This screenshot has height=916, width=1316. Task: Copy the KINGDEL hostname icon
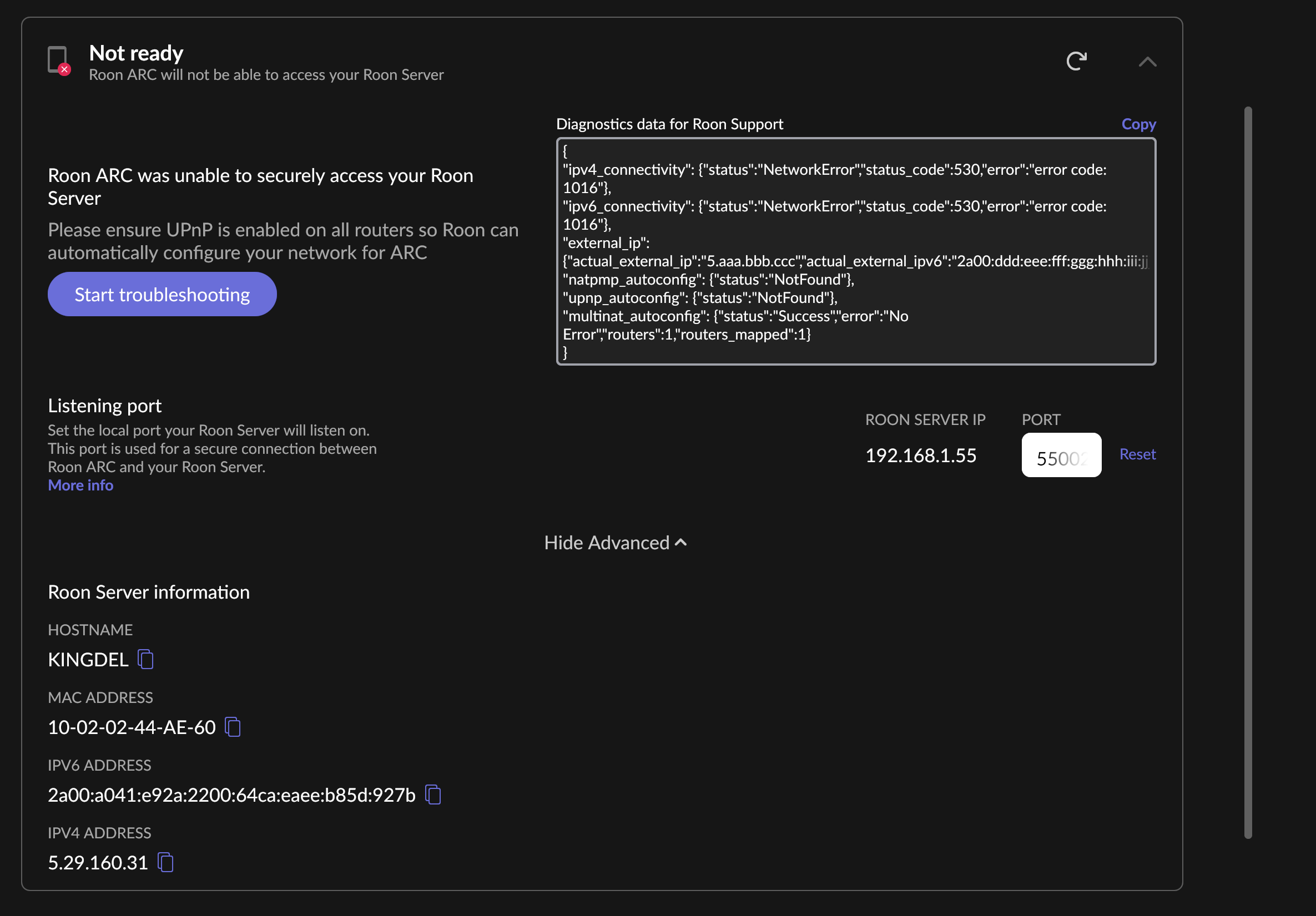[x=145, y=659]
